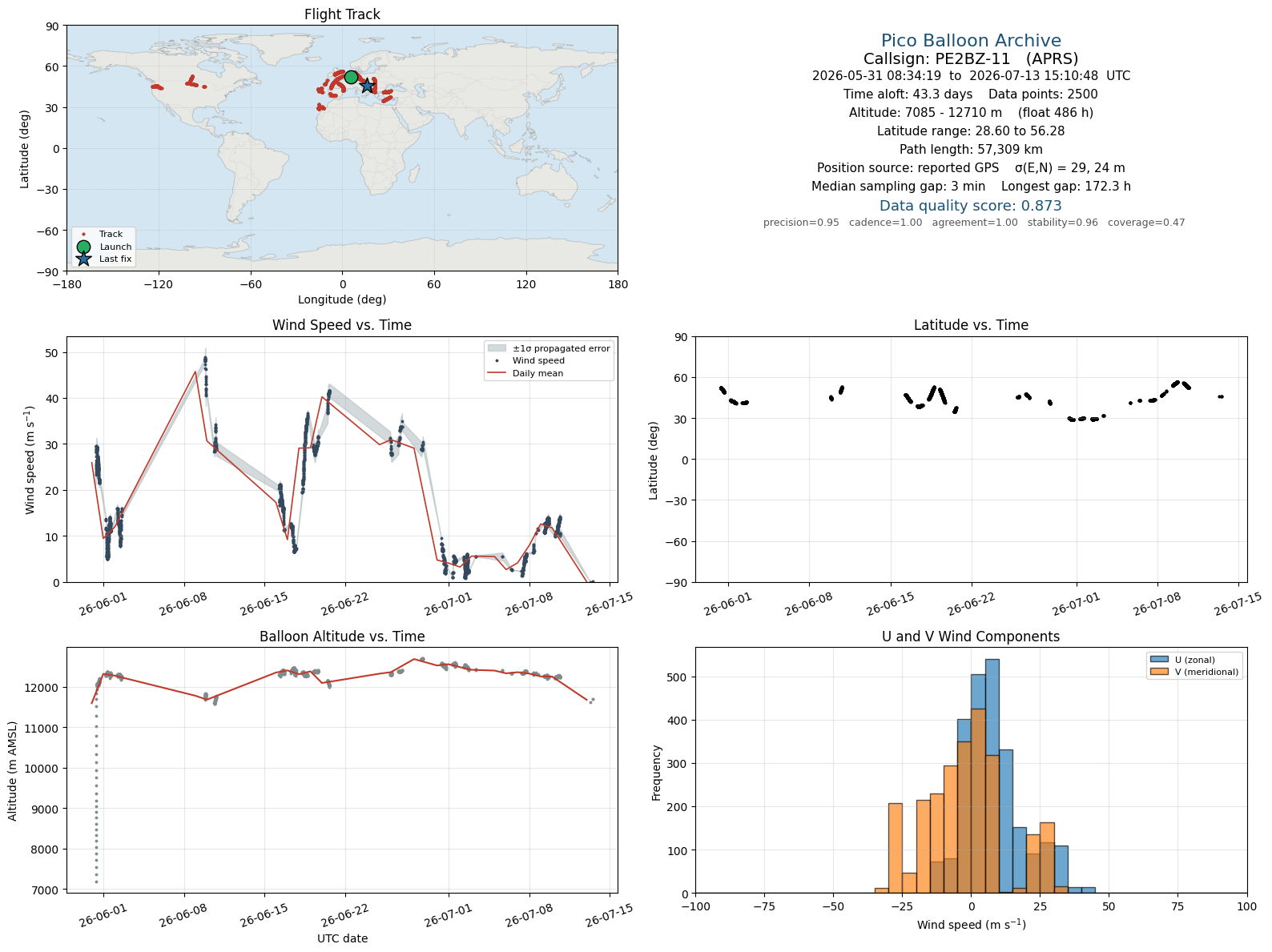Click the Longitude (deg) axis label
This screenshot has width=1272, height=952.
click(342, 299)
